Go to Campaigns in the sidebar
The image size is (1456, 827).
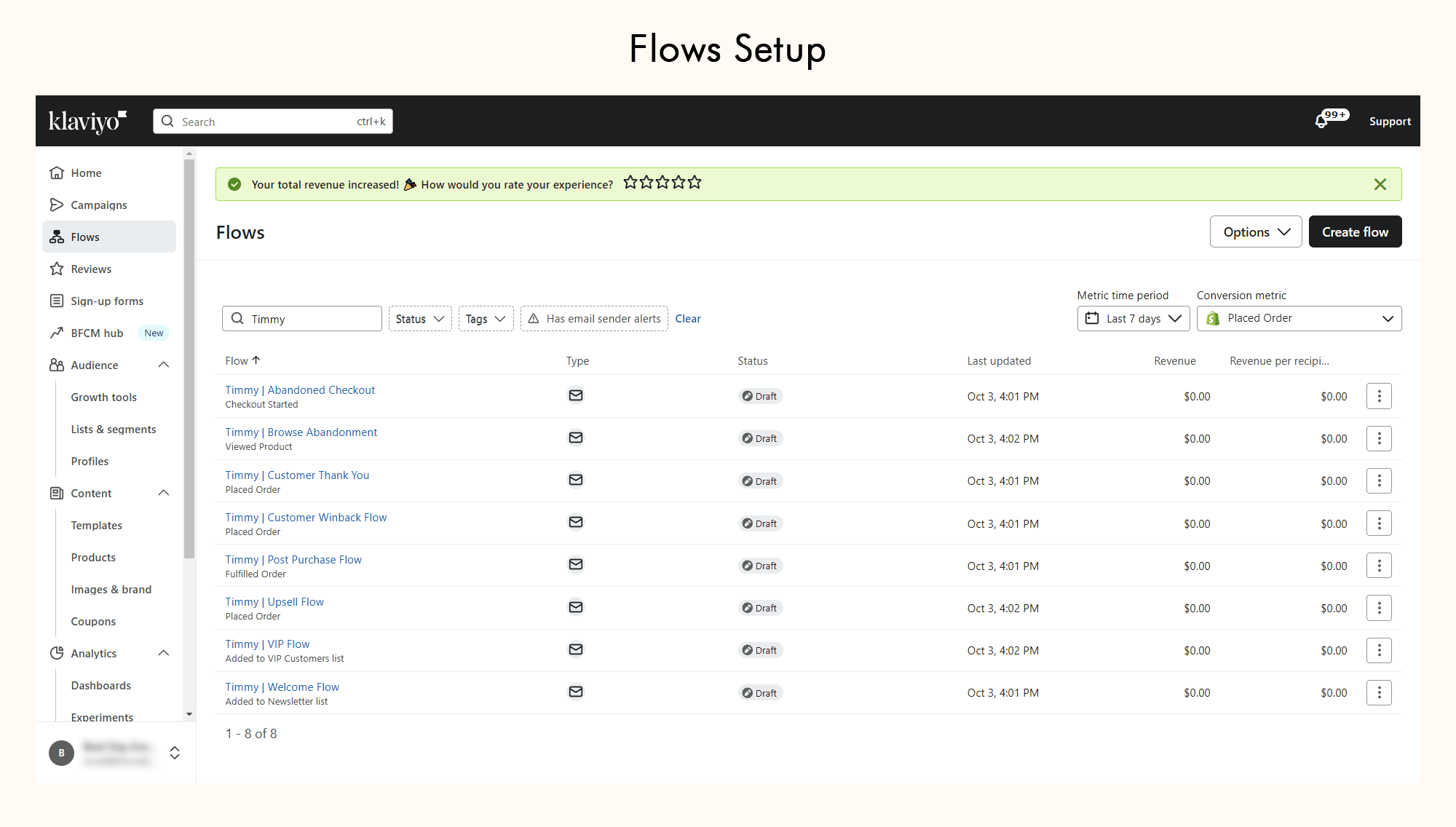pos(98,205)
